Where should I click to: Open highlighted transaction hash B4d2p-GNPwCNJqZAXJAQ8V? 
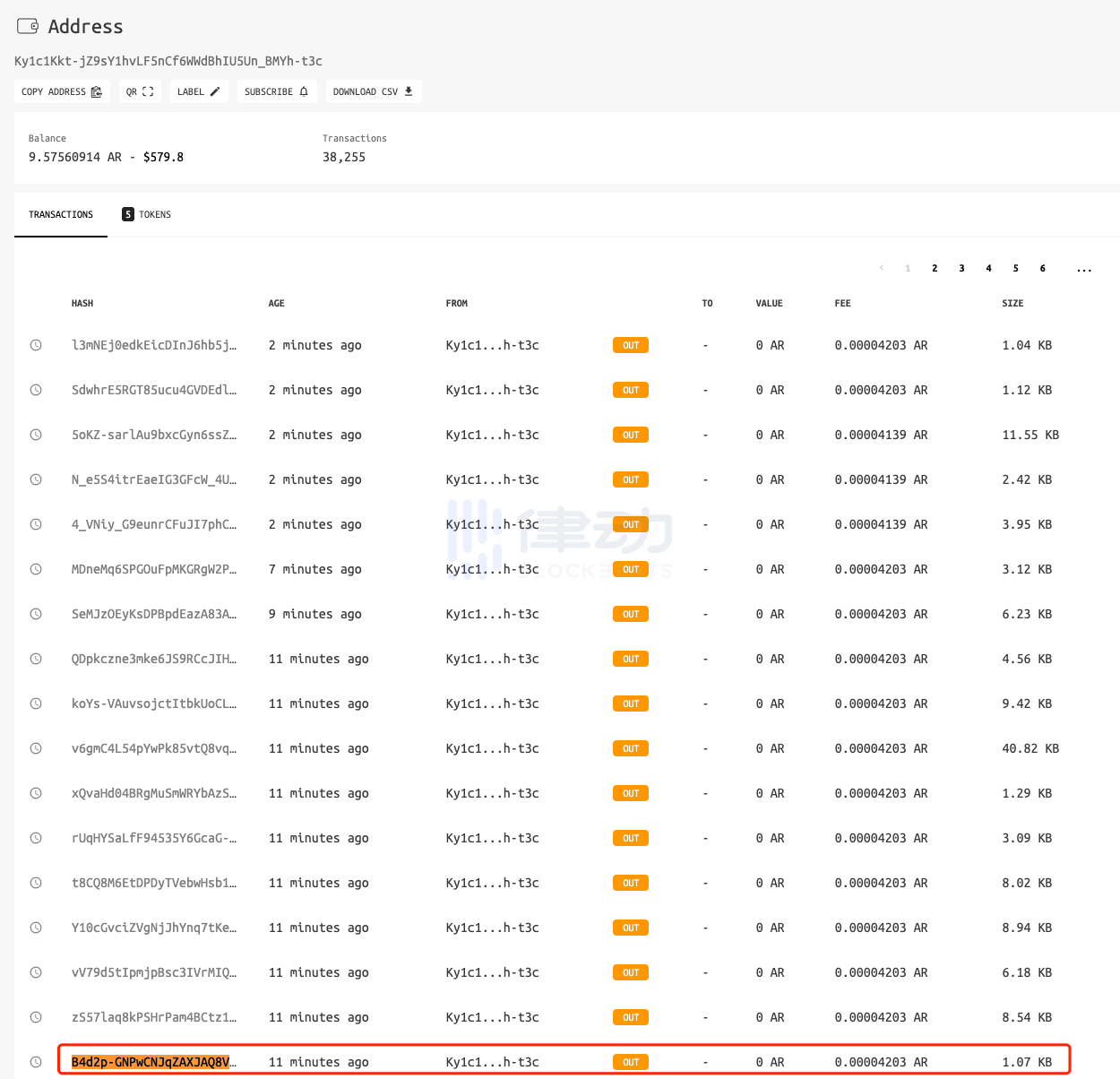tap(153, 1062)
